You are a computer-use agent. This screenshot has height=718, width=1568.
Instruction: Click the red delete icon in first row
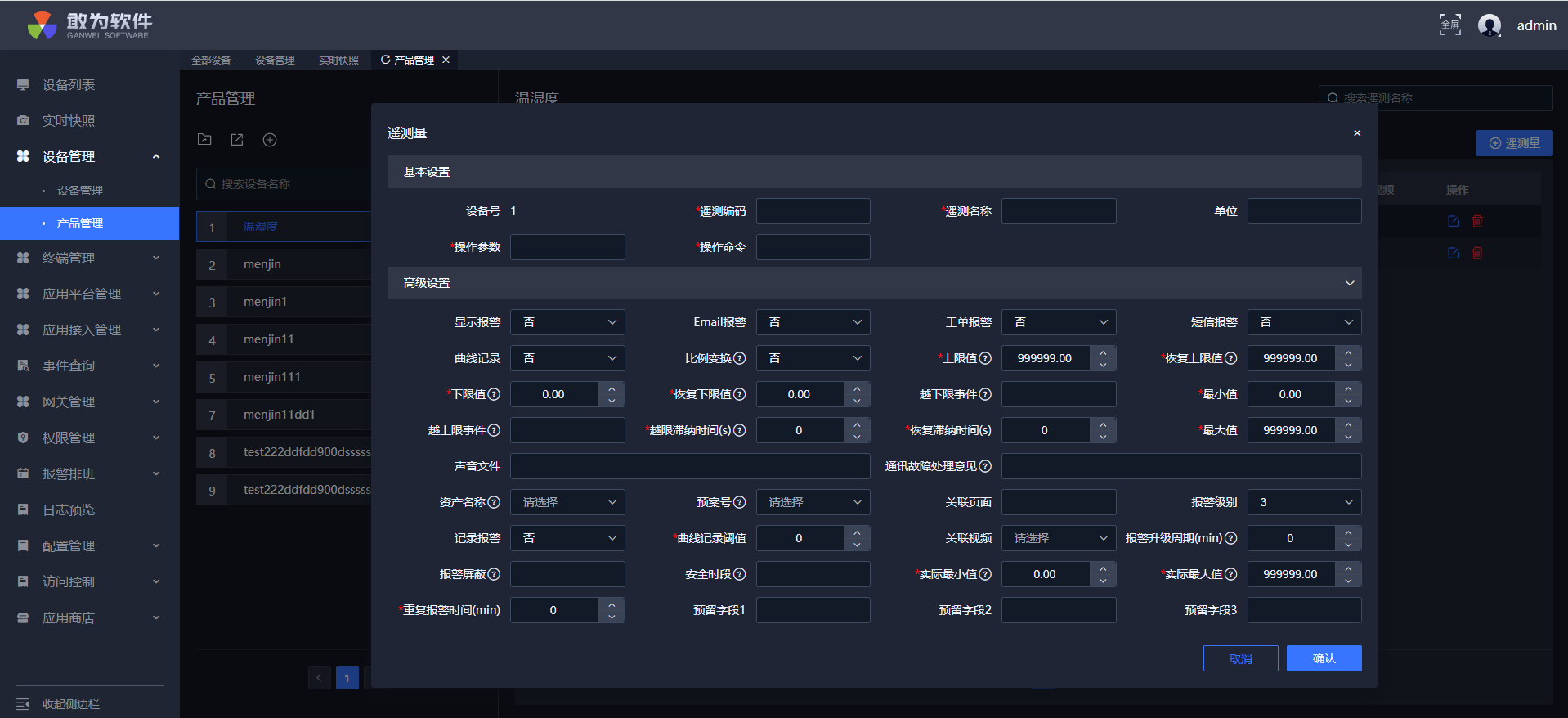1477,221
